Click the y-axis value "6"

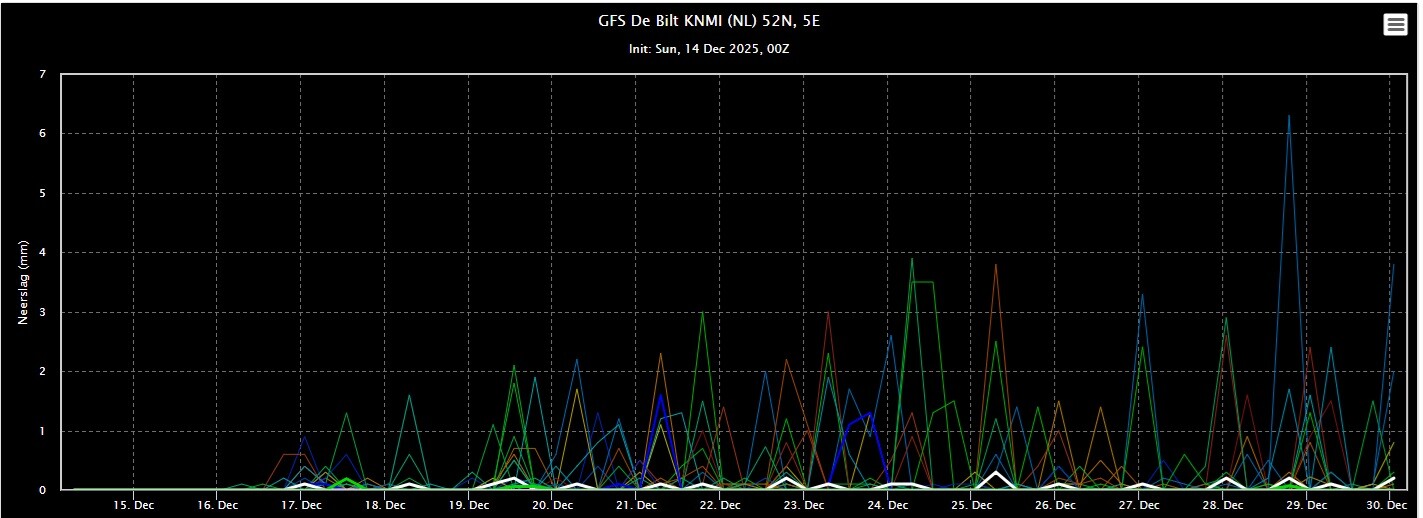(x=42, y=133)
